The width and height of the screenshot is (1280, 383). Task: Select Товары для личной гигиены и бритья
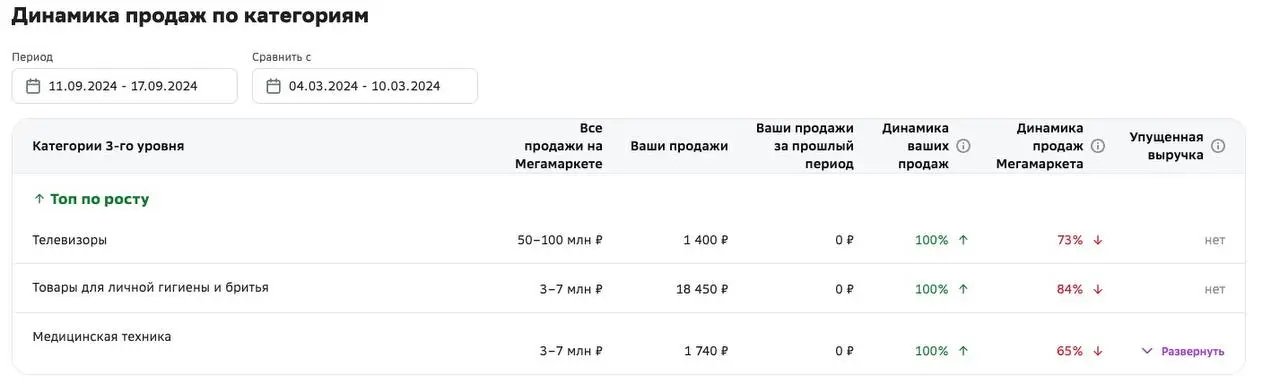tap(151, 288)
